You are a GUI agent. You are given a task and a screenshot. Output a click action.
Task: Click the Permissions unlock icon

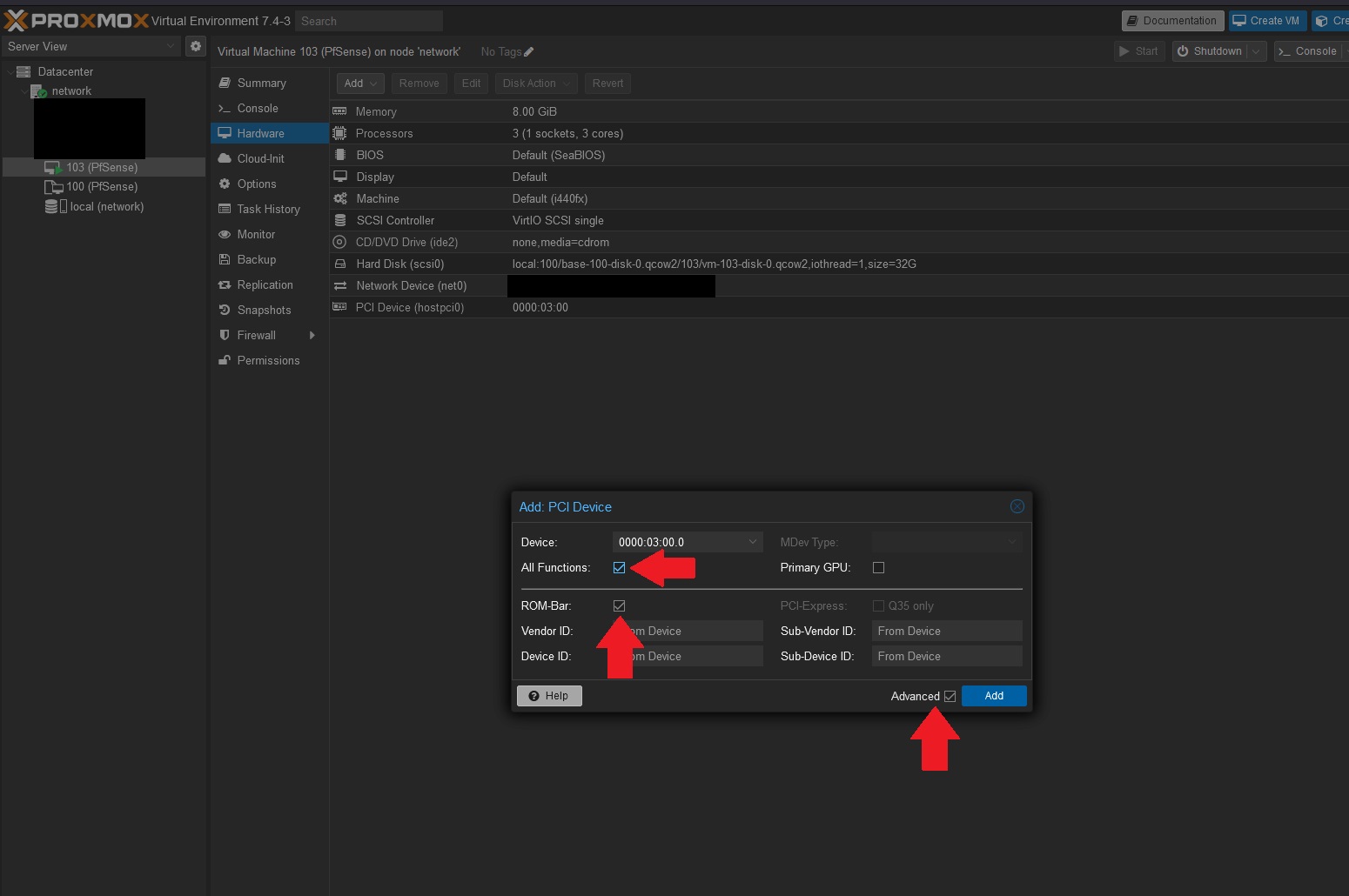pyautogui.click(x=225, y=360)
